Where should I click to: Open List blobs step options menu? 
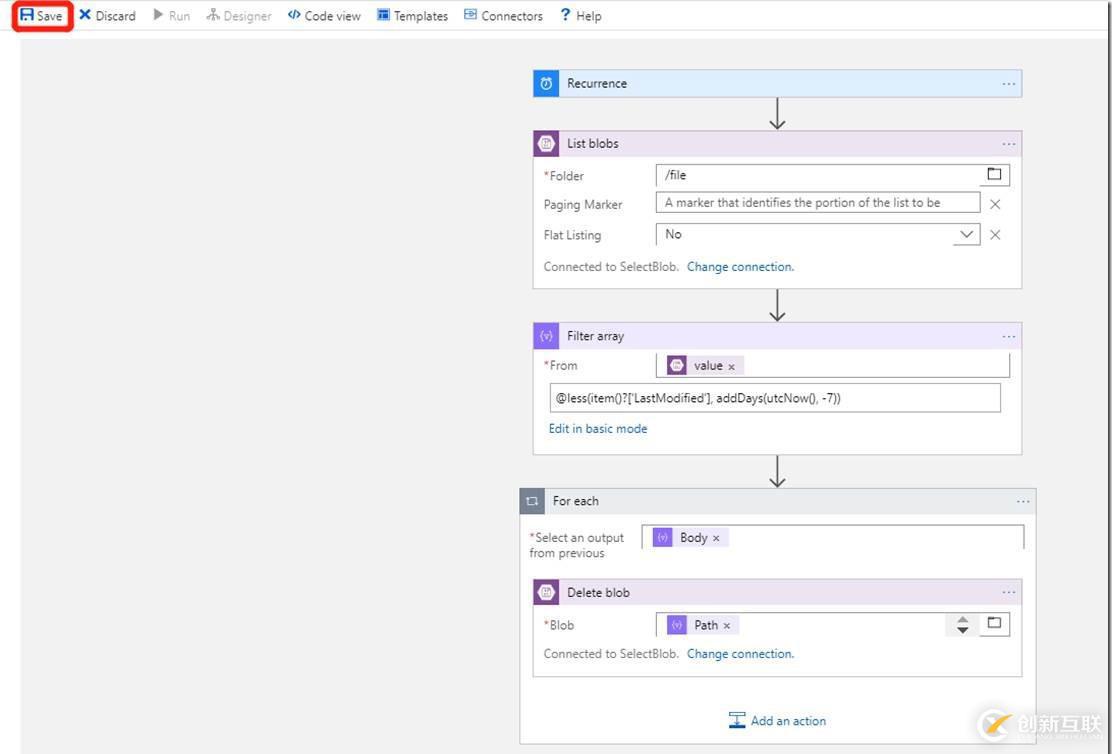pyautogui.click(x=1008, y=144)
